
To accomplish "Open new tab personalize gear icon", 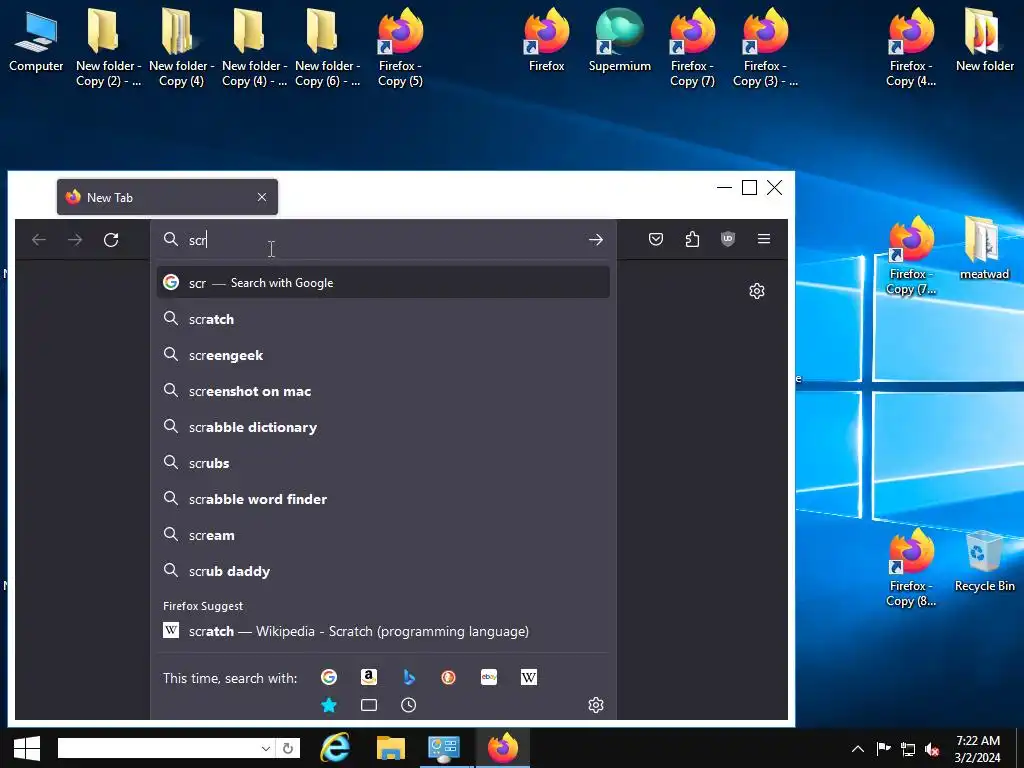I will 757,291.
